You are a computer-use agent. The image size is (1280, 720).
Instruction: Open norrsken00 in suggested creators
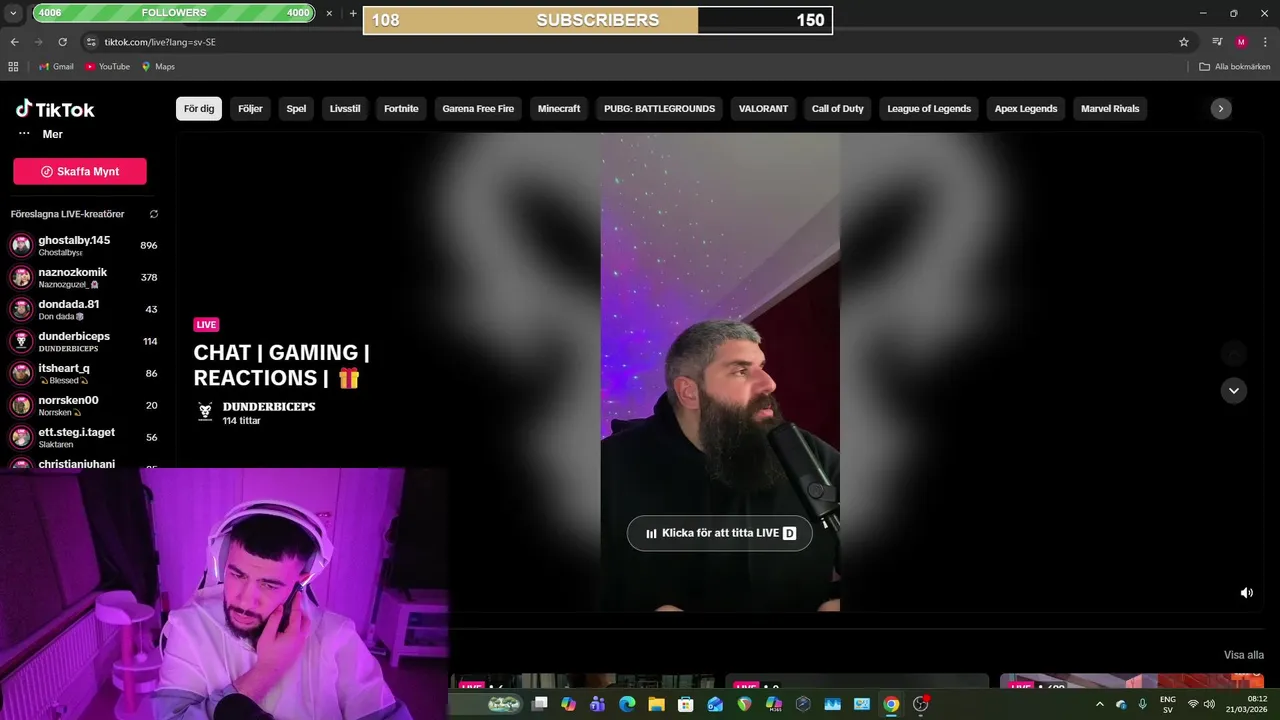click(84, 405)
